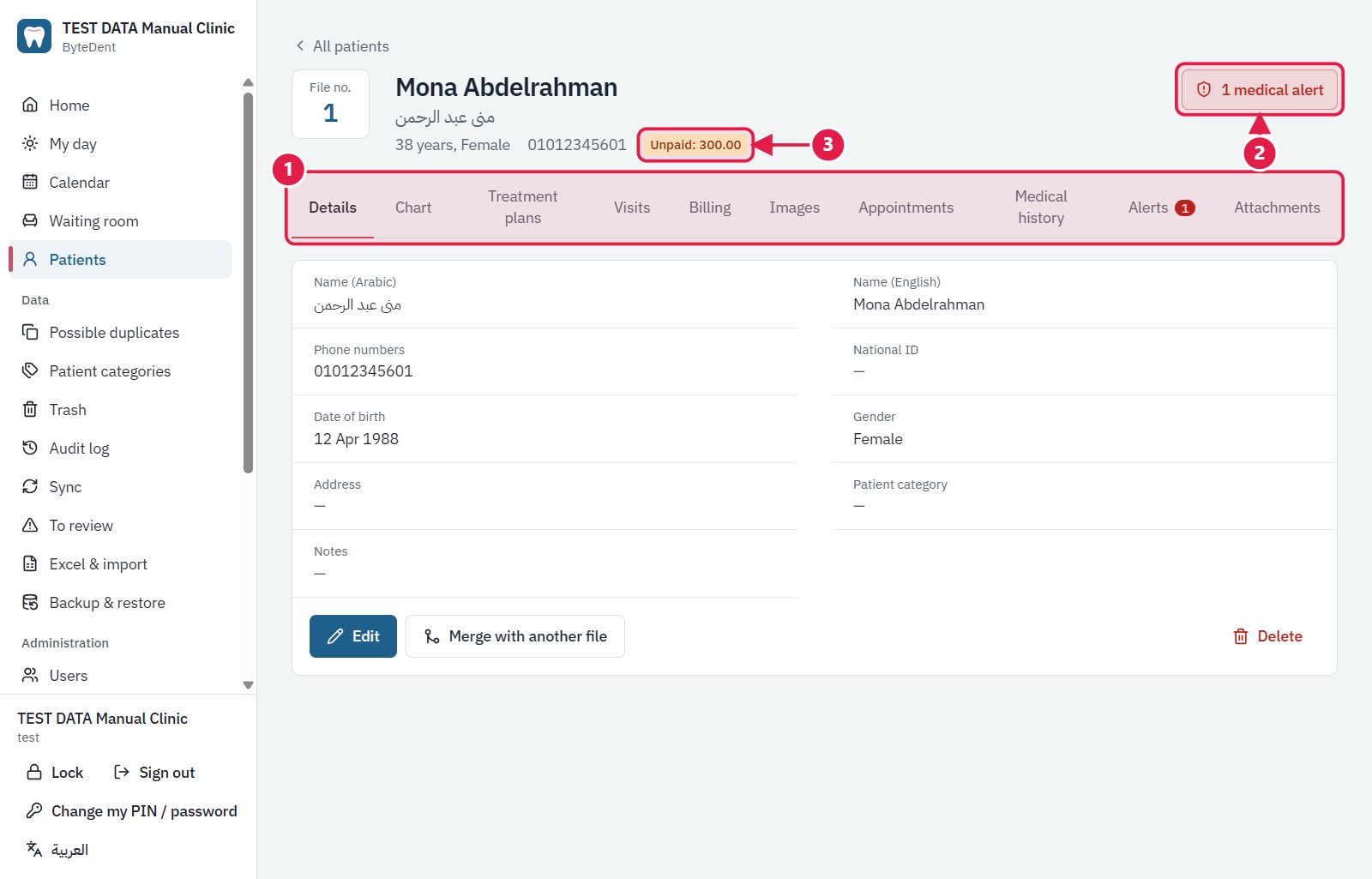Click the File no. 1 box
The width and height of the screenshot is (1372, 879).
330,104
